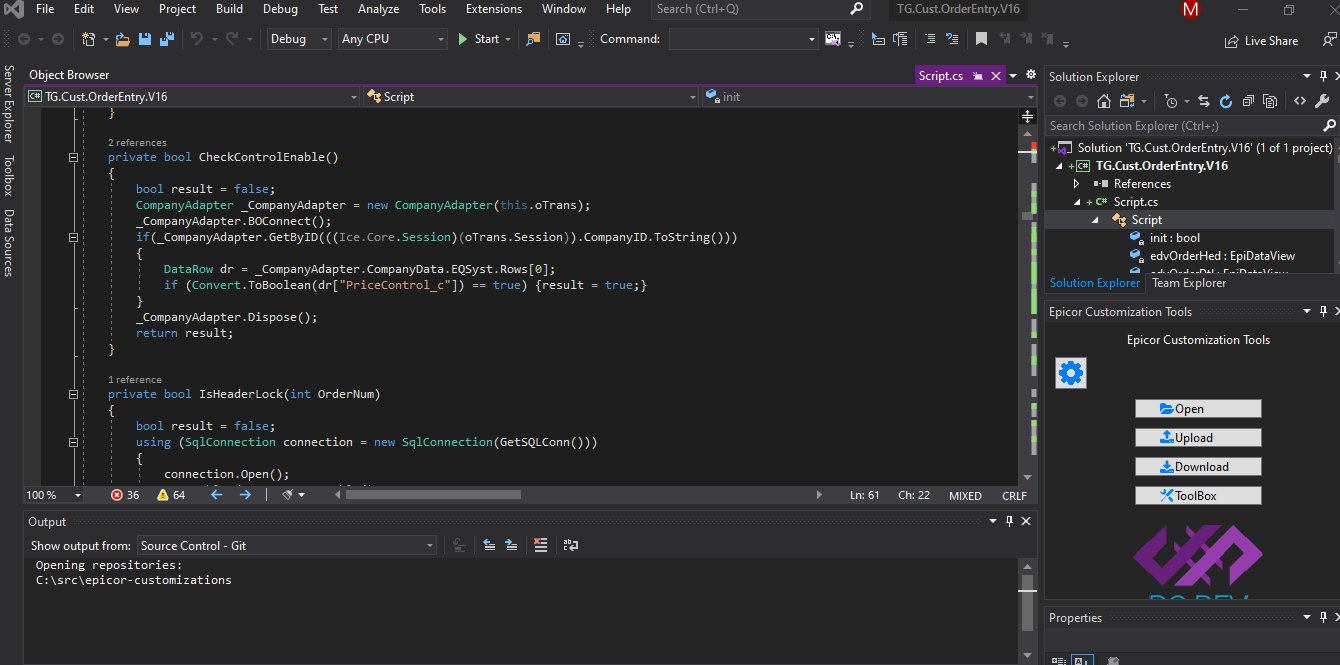The width and height of the screenshot is (1340, 665).
Task: Click Go to Previous Message in Output
Action: 489,545
